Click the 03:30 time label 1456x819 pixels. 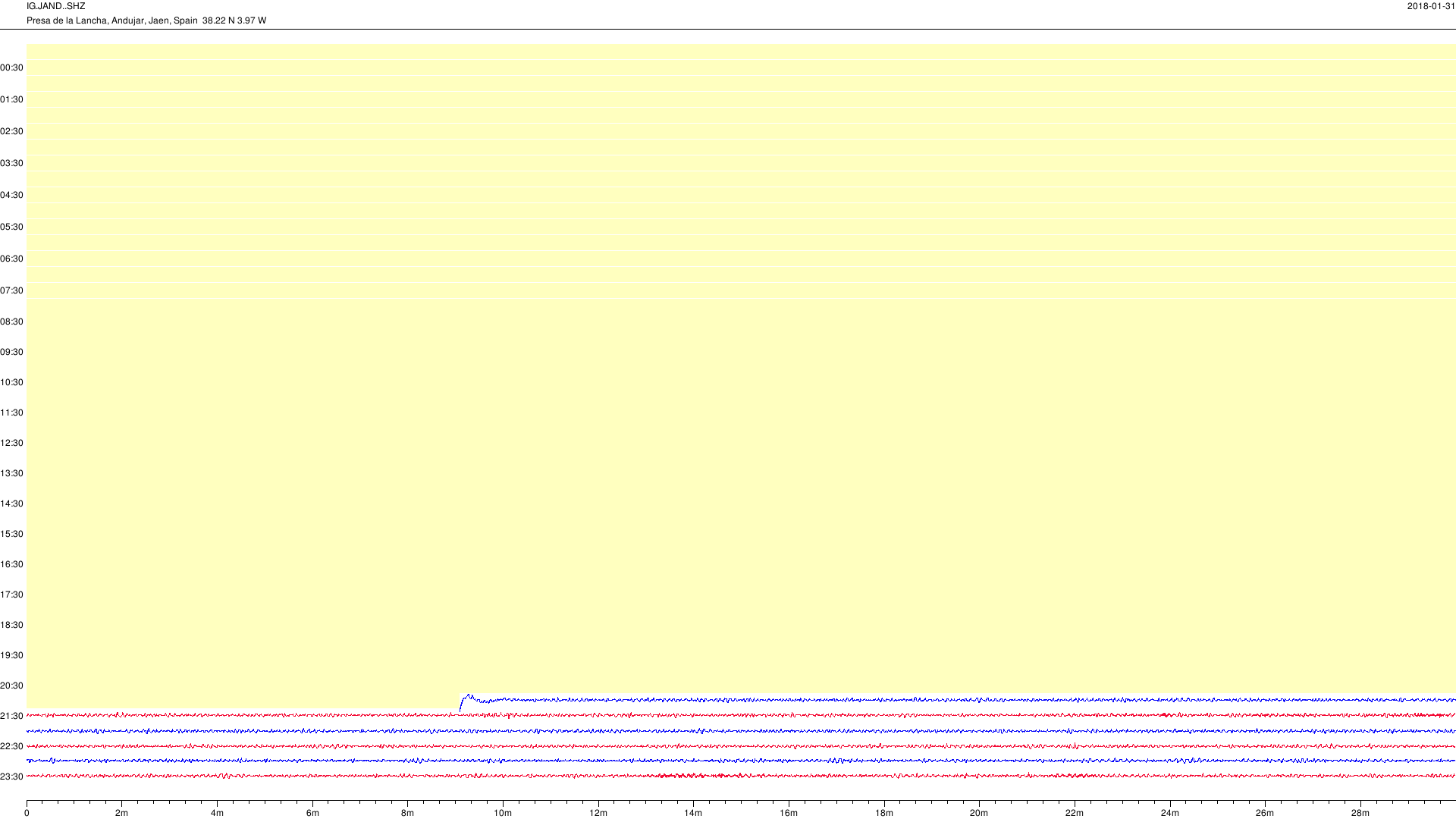coord(11,163)
